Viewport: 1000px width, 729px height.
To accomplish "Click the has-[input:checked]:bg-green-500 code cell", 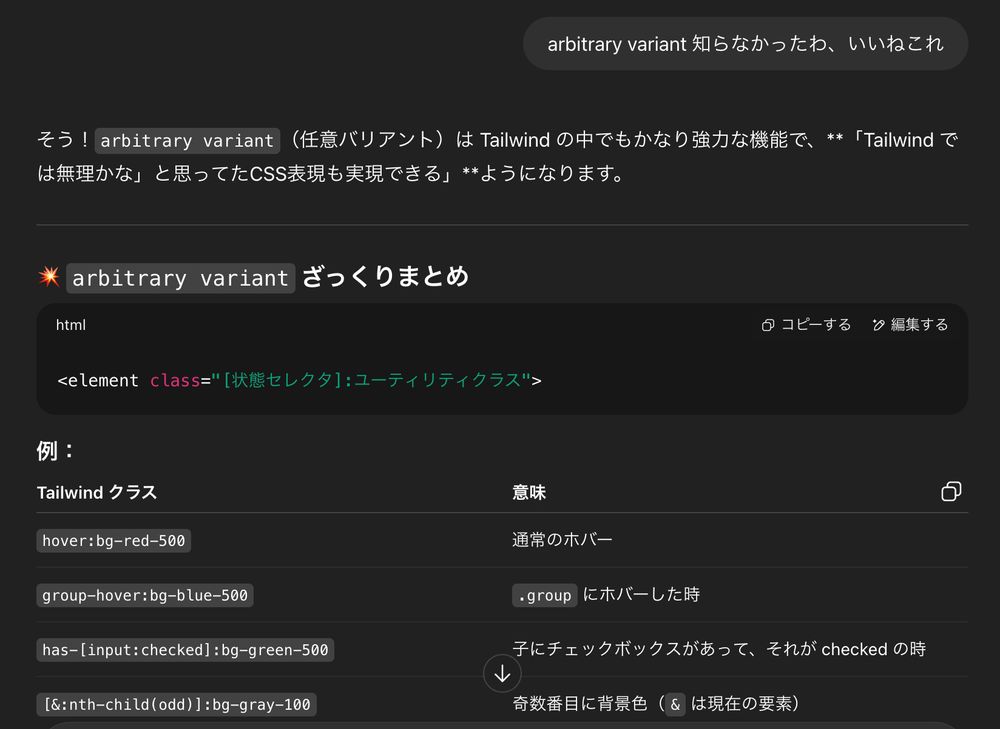I will coord(185,650).
